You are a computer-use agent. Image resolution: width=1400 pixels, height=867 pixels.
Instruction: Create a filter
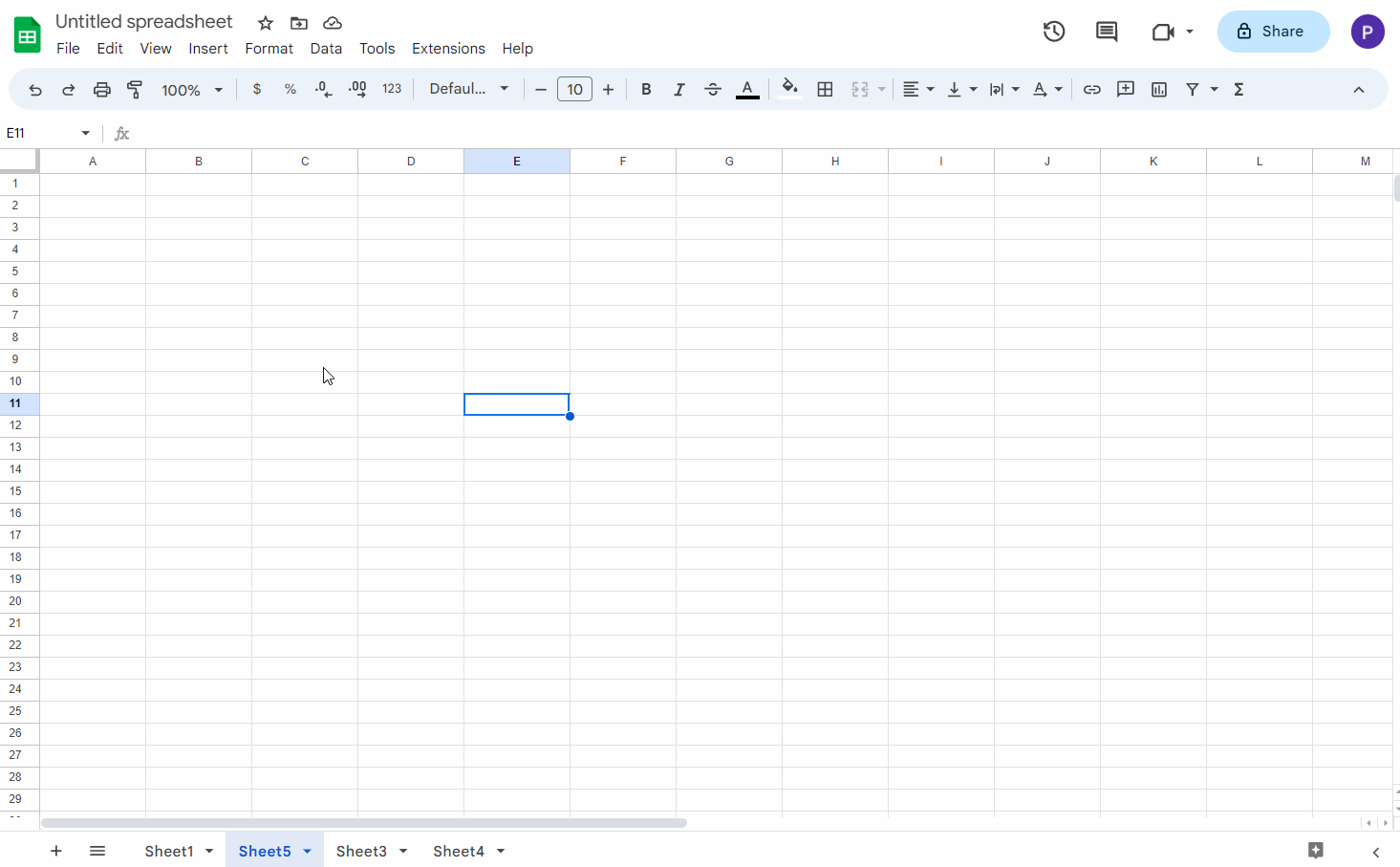(1193, 89)
